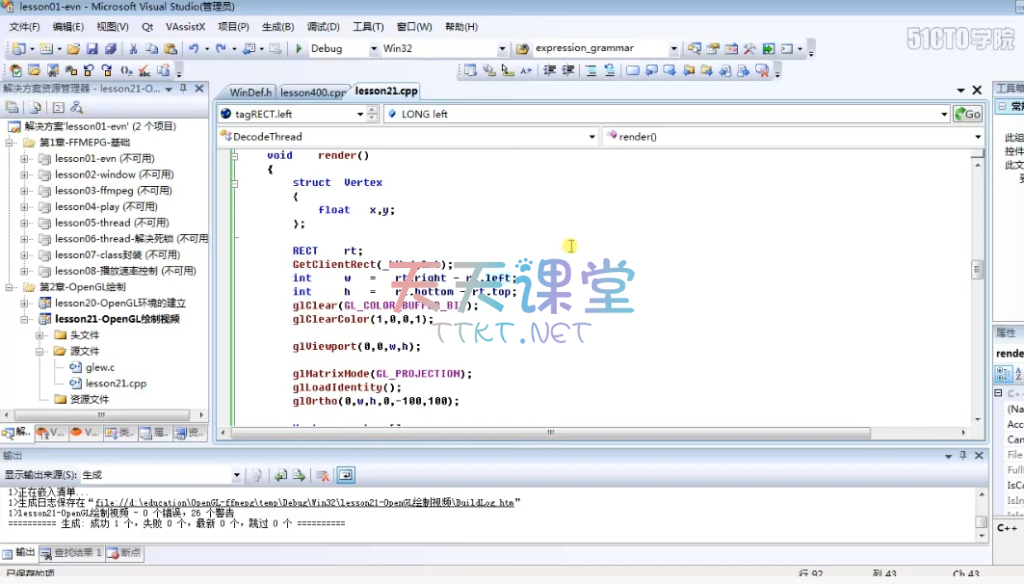Screen dimensions: 1024x584
Task: Click the Open File folder icon
Action: [x=73, y=48]
